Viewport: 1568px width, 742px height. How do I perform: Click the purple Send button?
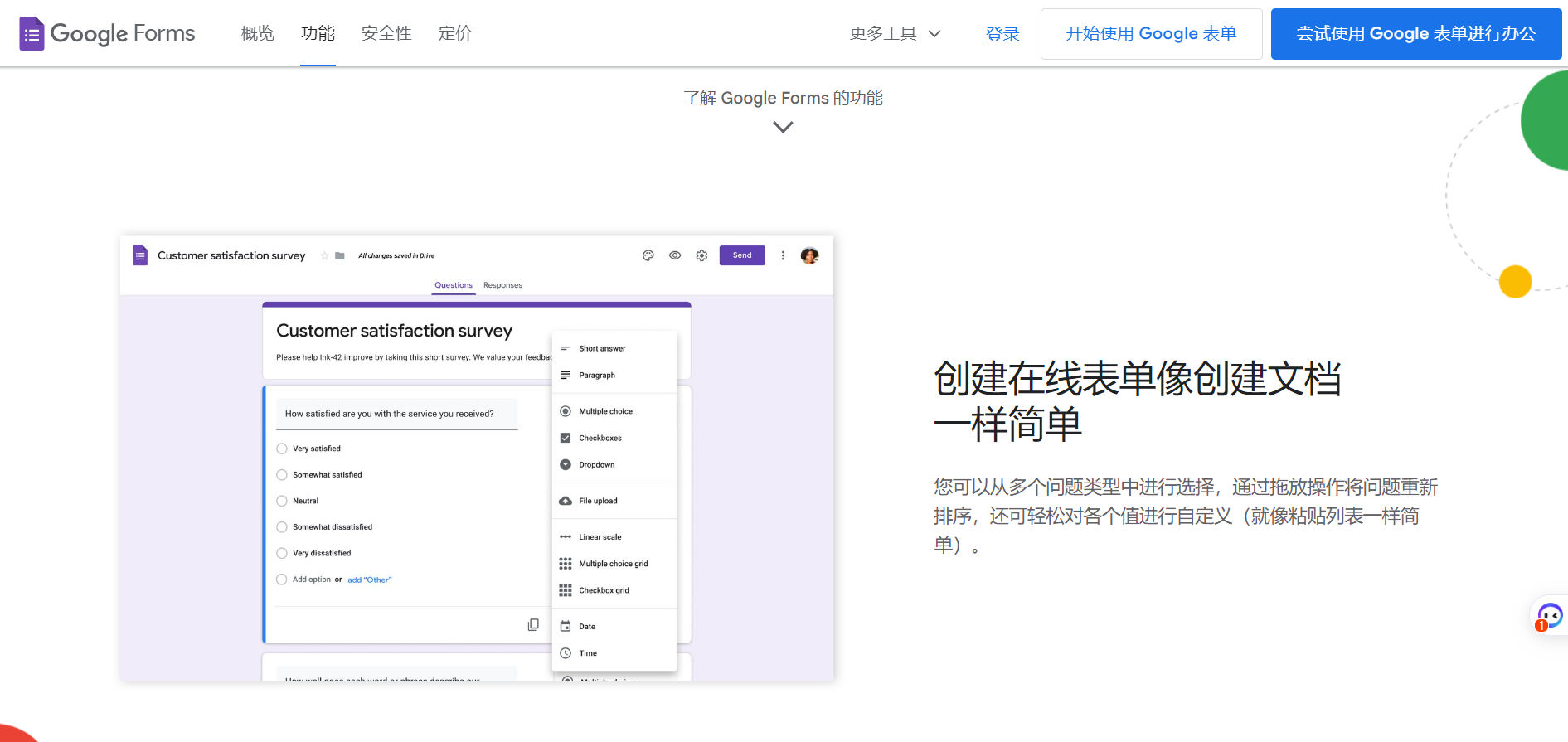pos(742,255)
